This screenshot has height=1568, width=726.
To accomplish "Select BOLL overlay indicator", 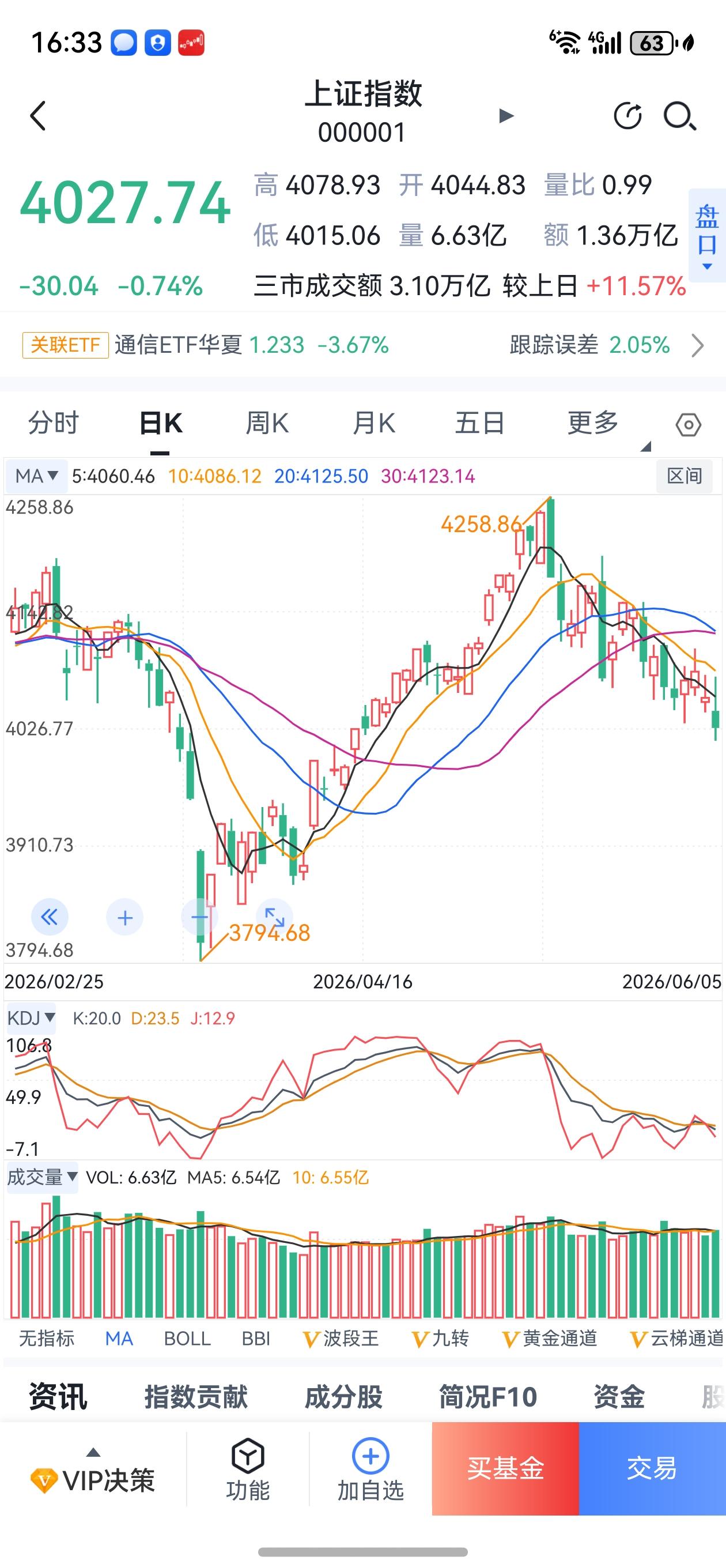I will [x=187, y=1339].
